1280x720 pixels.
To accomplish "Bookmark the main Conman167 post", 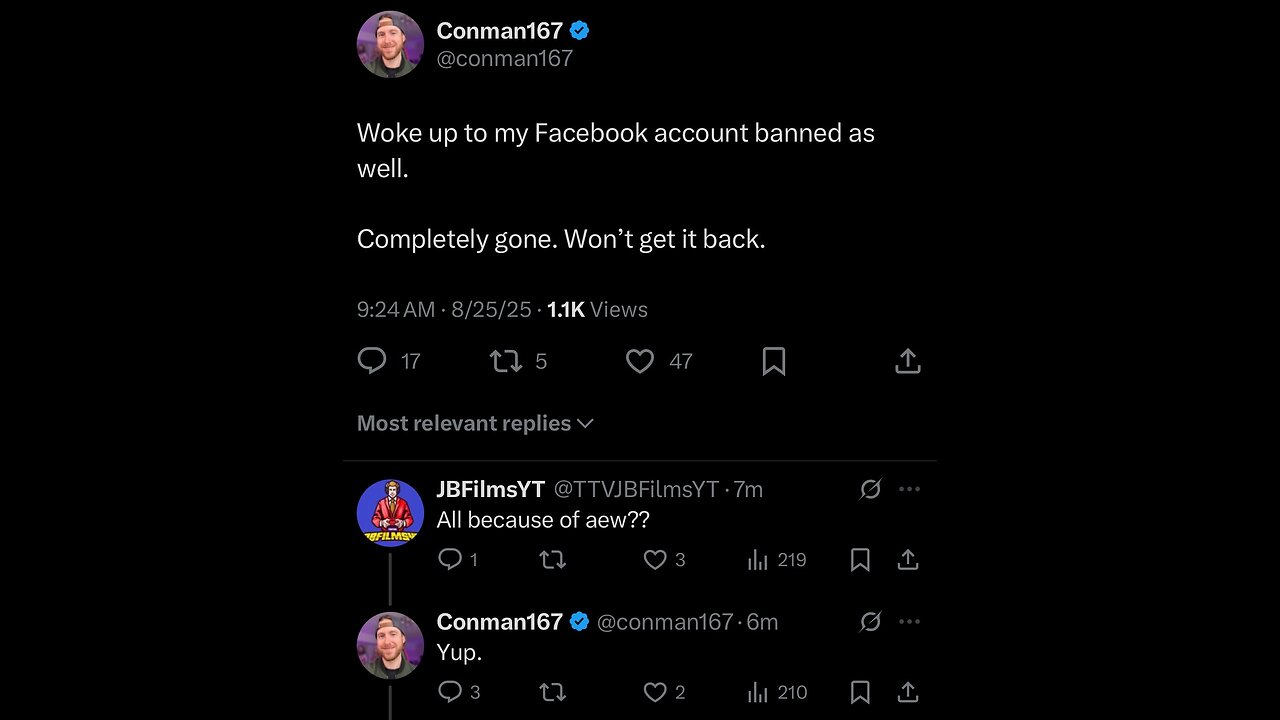I will coord(774,361).
